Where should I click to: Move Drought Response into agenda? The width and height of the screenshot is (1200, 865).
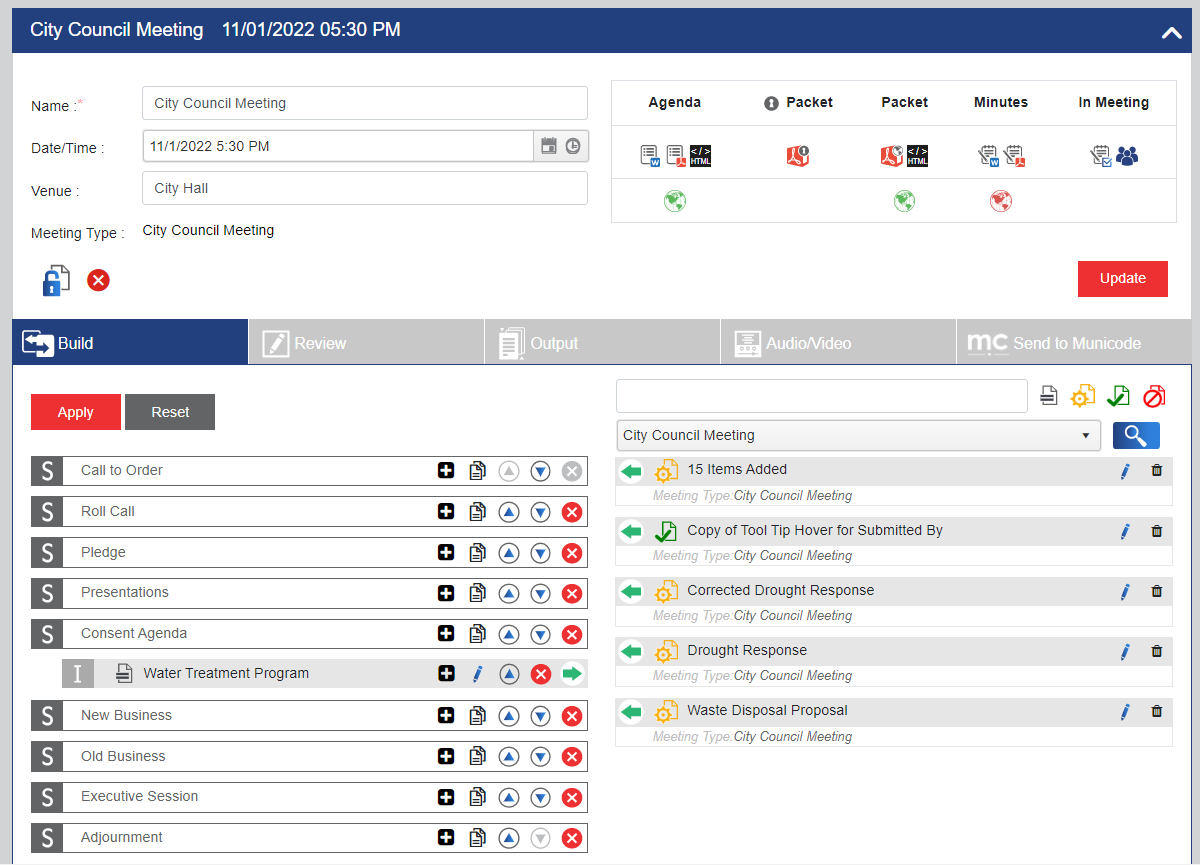pyautogui.click(x=631, y=652)
